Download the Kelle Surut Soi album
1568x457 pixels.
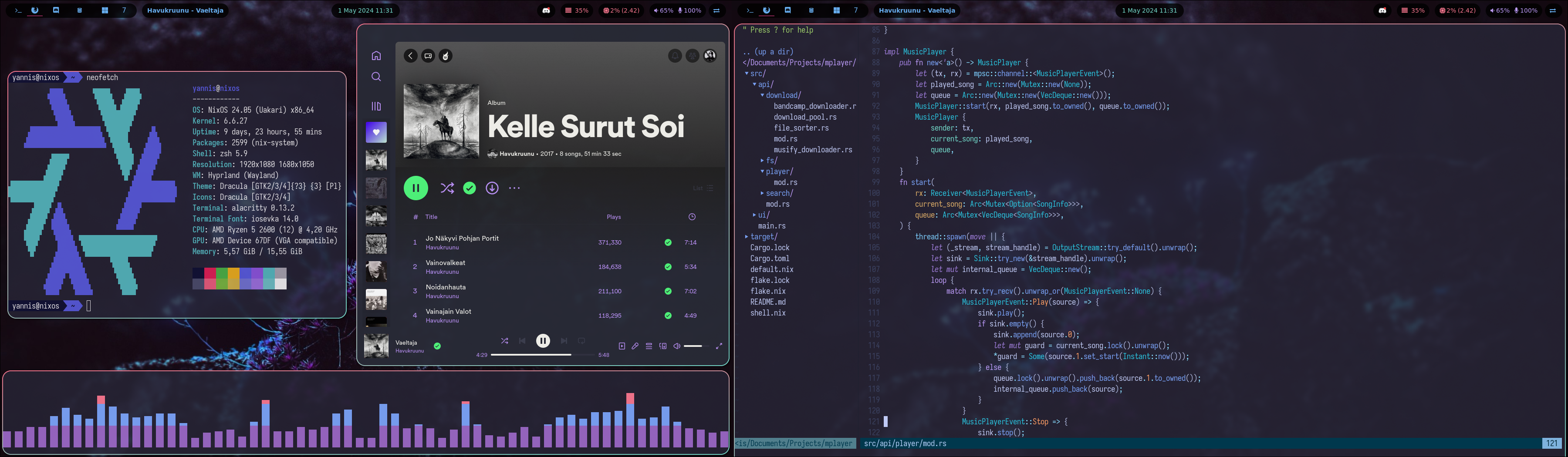pos(492,188)
